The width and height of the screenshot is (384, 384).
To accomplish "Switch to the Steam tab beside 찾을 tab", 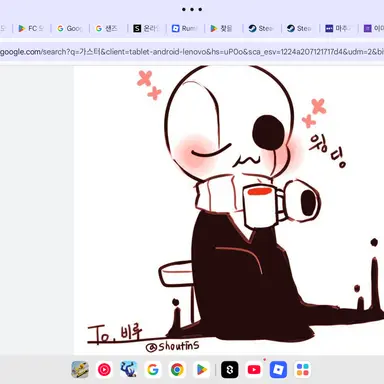I will point(262,29).
